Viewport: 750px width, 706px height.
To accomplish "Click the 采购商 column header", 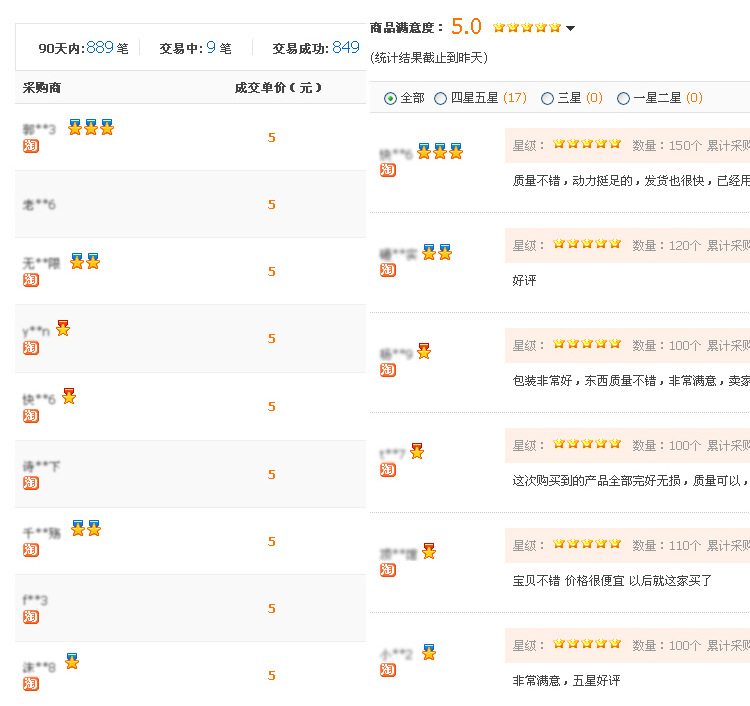I will tap(42, 87).
